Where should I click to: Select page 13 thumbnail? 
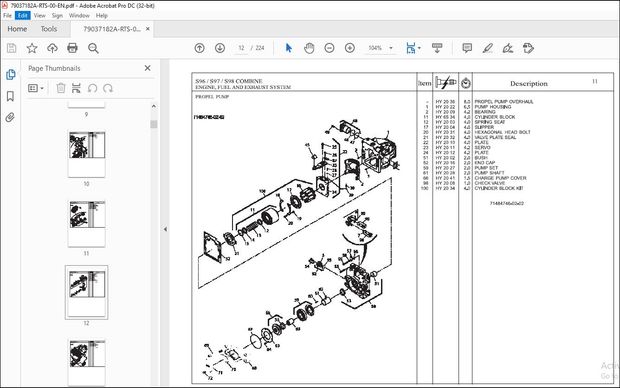tap(87, 362)
